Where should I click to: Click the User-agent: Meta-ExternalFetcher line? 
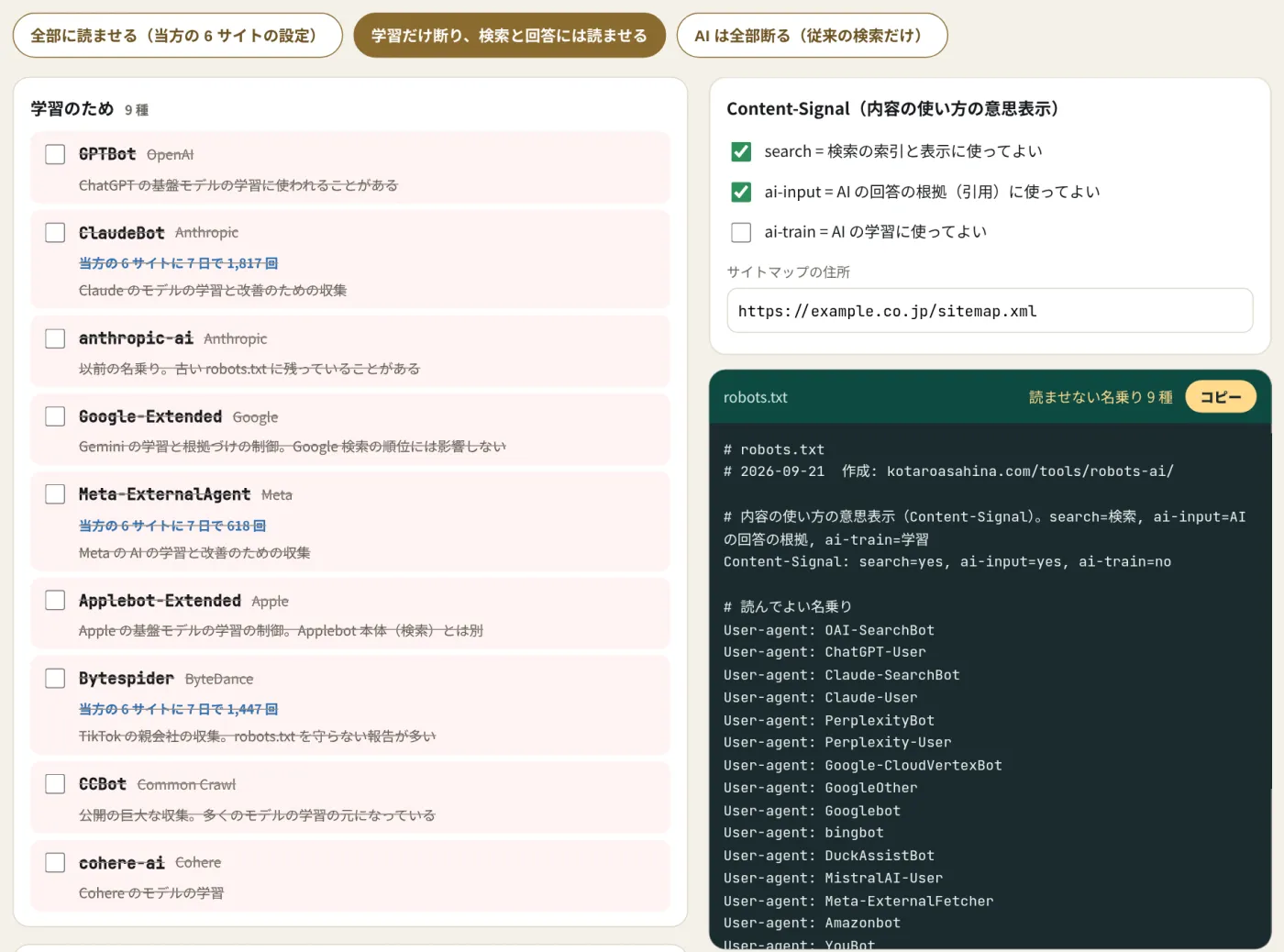(858, 902)
